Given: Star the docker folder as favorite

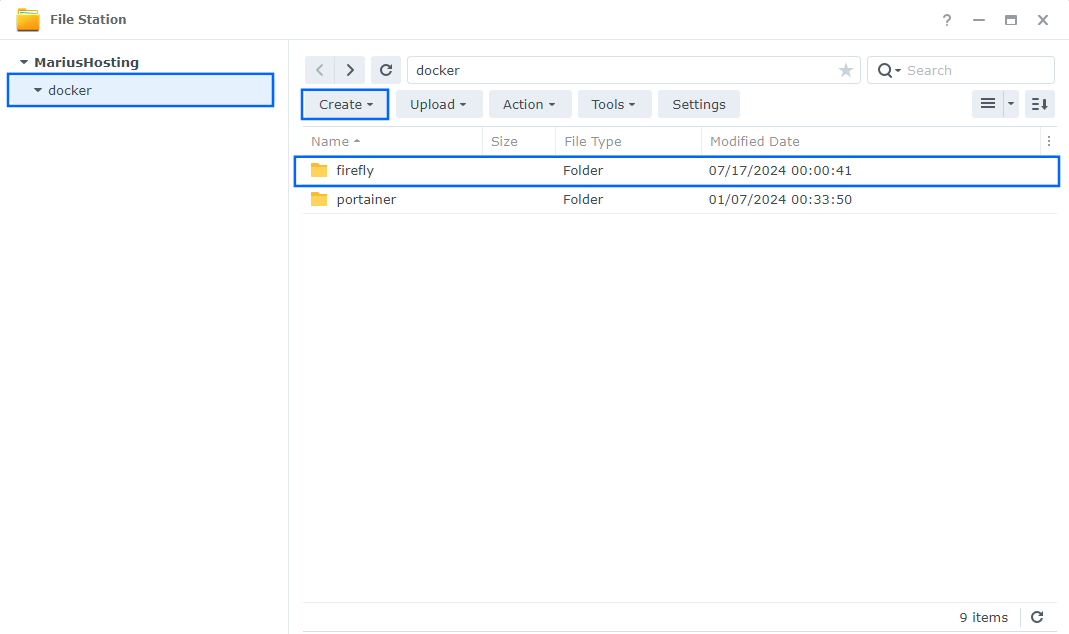Looking at the screenshot, I should point(846,70).
